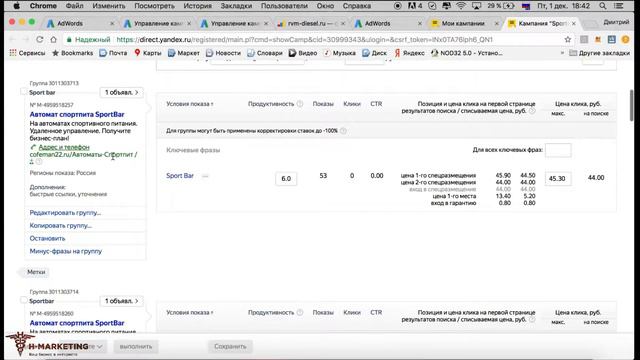Click ad title in Sport bar group
640x360 pixels.
tap(77, 115)
